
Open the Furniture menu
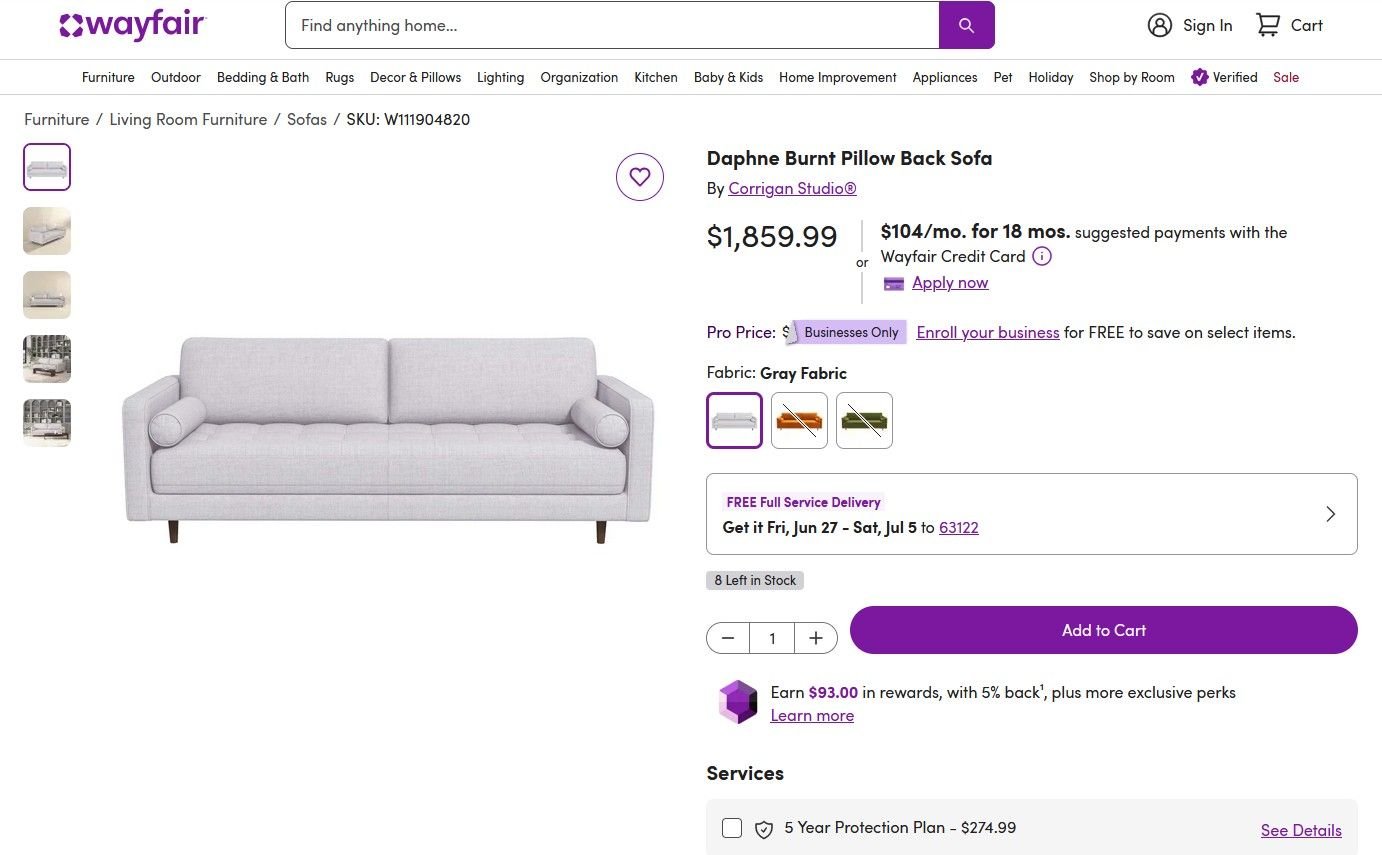click(x=108, y=77)
